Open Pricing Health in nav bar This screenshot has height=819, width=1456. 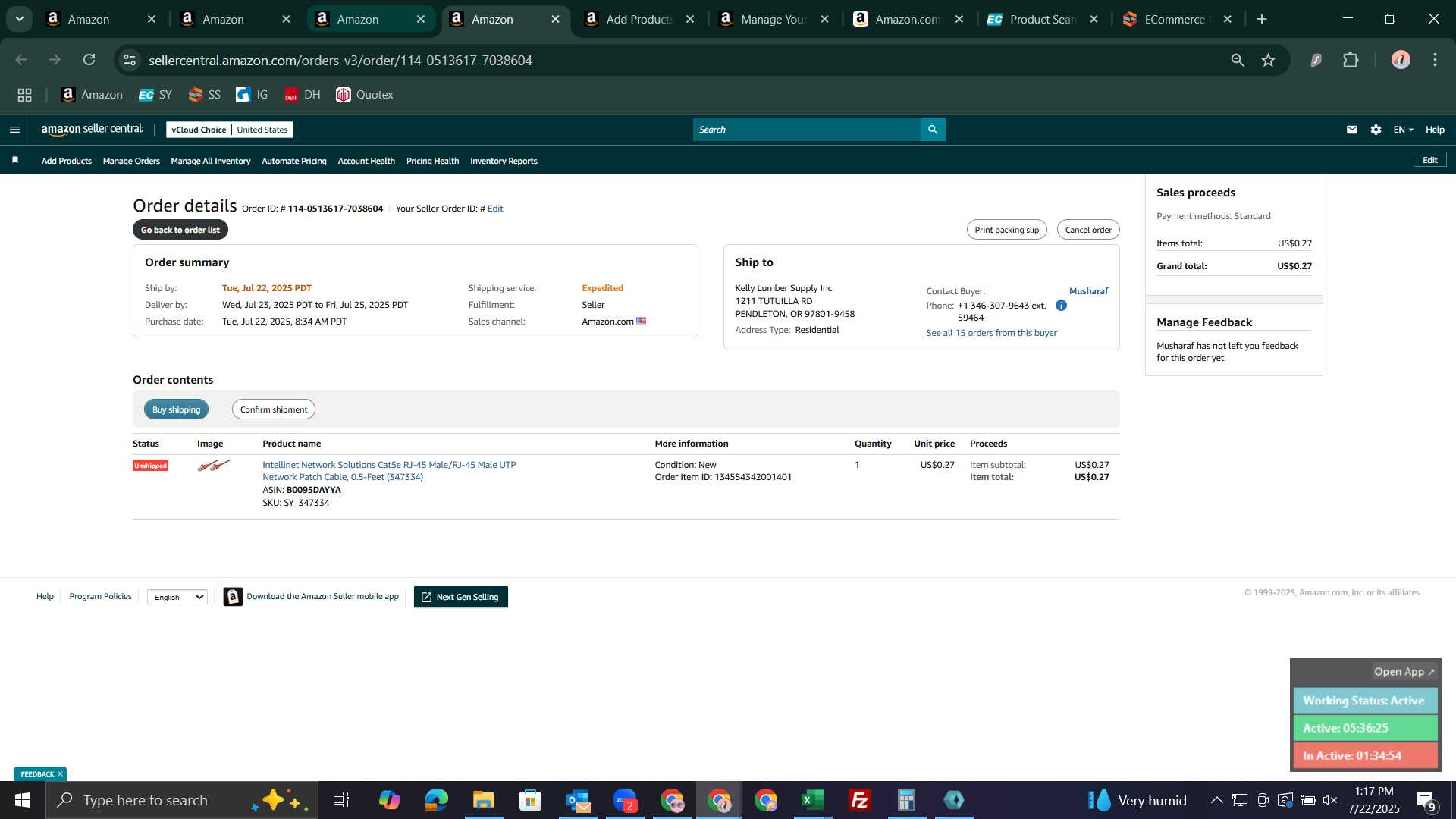click(432, 161)
